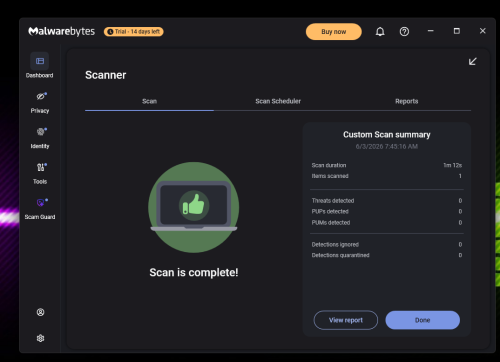500x362 pixels.
Task: Click the Detections ignored row label
Action: click(x=335, y=244)
